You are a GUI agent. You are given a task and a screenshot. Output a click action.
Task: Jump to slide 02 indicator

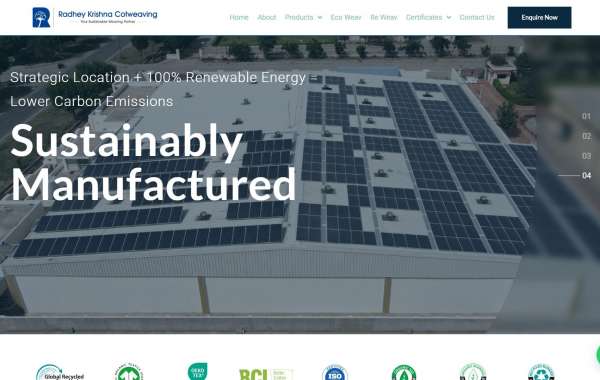586,136
